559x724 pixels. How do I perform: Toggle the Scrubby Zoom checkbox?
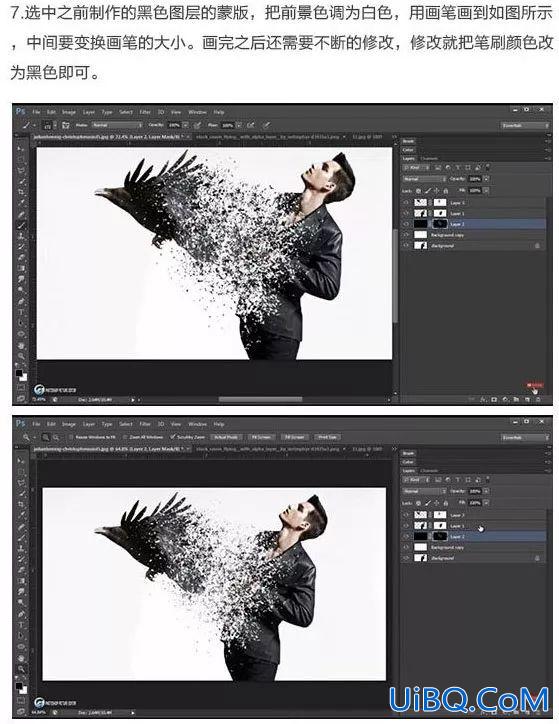click(173, 437)
